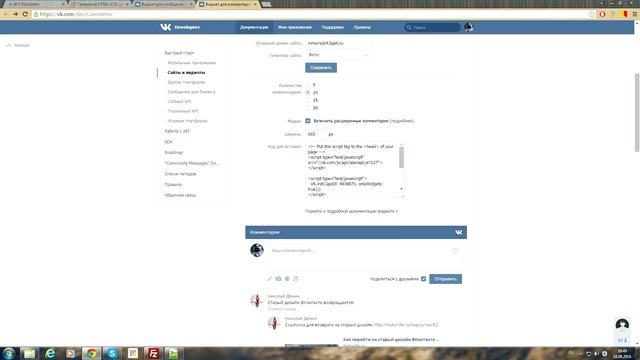Viewport: 640px width, 360px height.
Task: Toggle the share with friends checkbox
Action: point(423,279)
